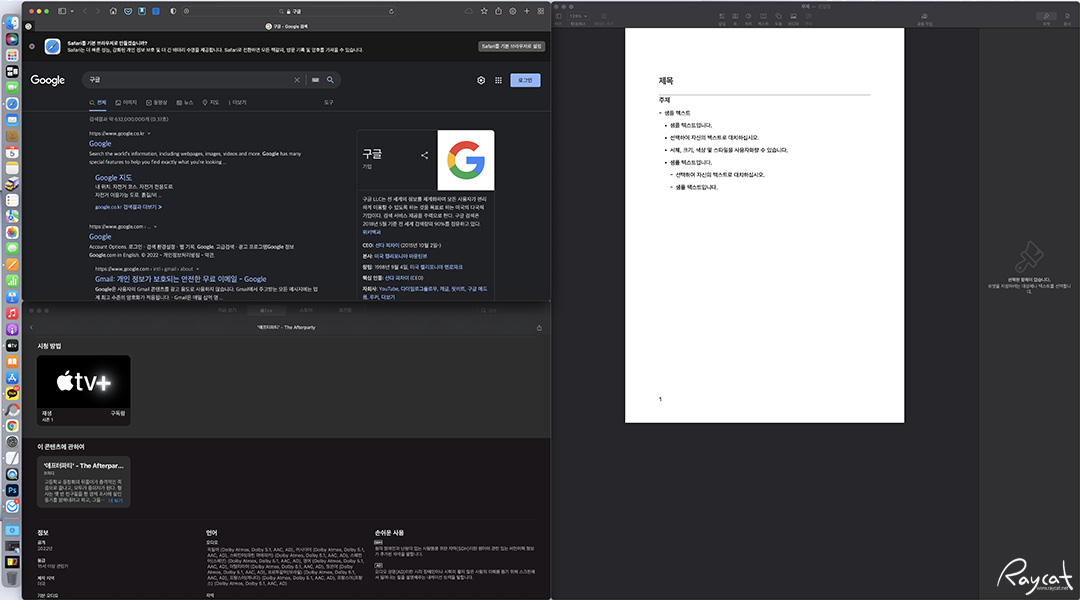1080x600 pixels.
Task: Click the blue 로그인 button
Action: point(526,81)
